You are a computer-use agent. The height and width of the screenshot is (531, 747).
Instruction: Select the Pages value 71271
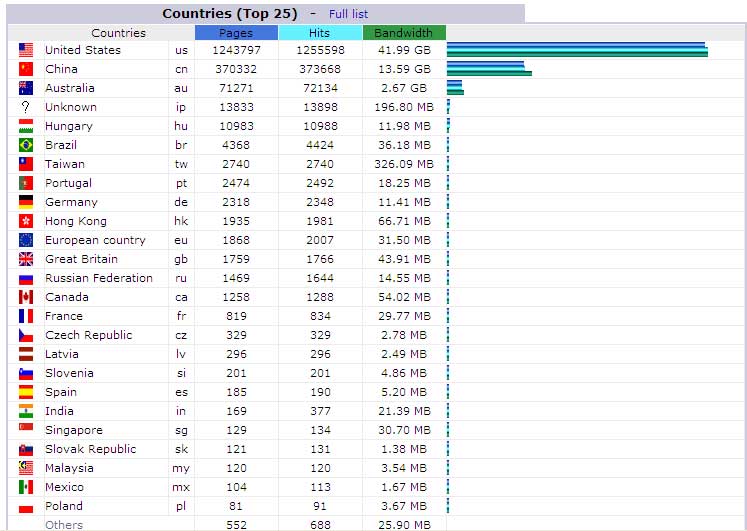[x=236, y=88]
